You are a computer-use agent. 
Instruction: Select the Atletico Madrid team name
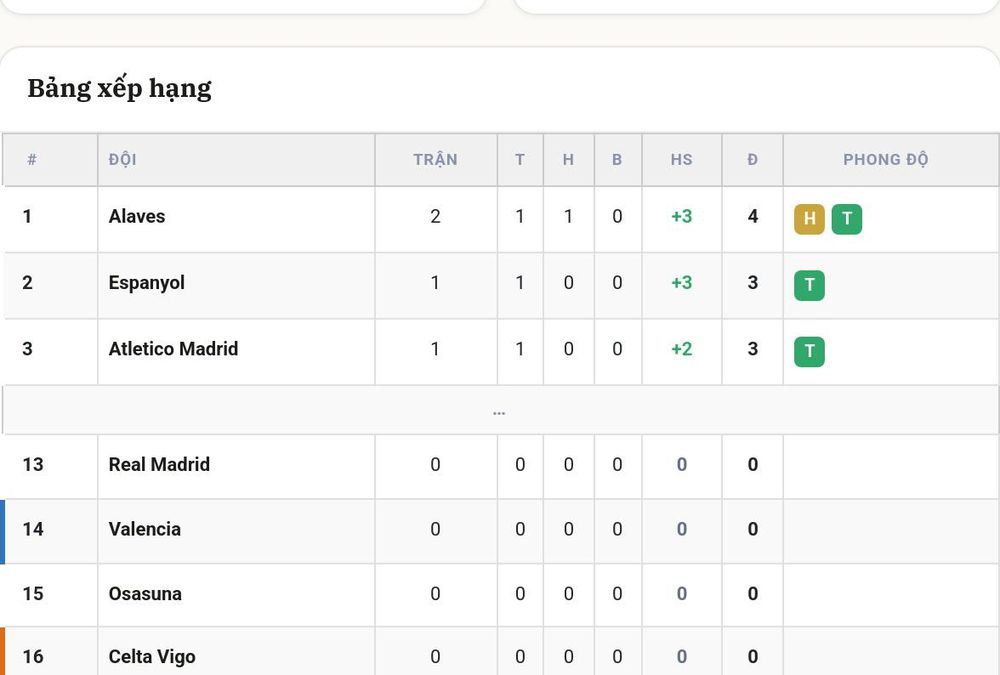pyautogui.click(x=173, y=349)
